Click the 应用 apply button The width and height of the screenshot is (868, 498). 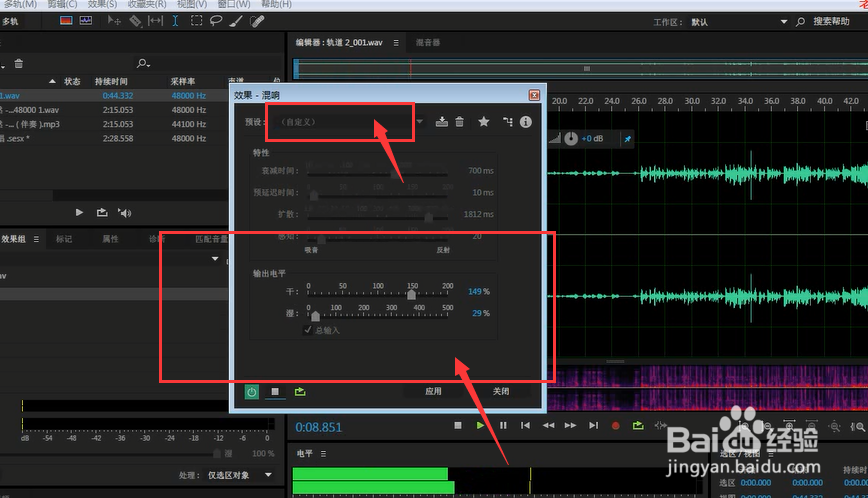coord(433,391)
